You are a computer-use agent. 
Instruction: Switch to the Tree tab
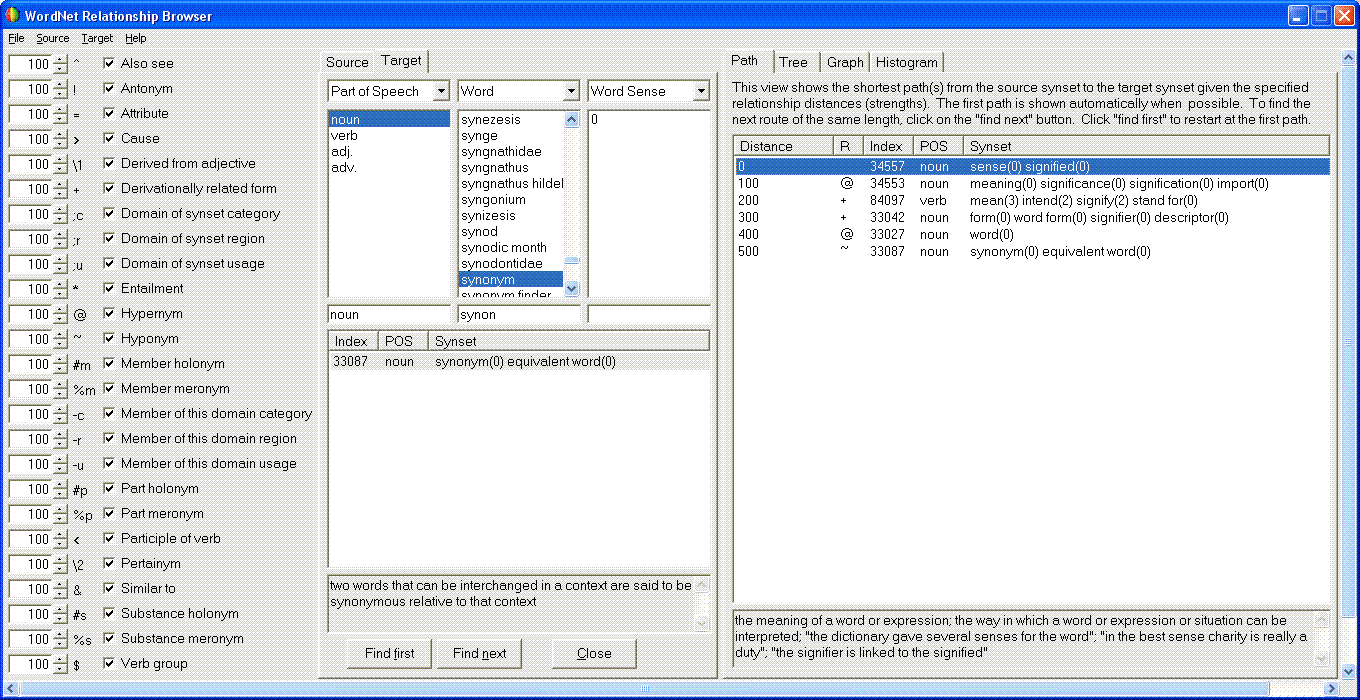click(x=793, y=62)
